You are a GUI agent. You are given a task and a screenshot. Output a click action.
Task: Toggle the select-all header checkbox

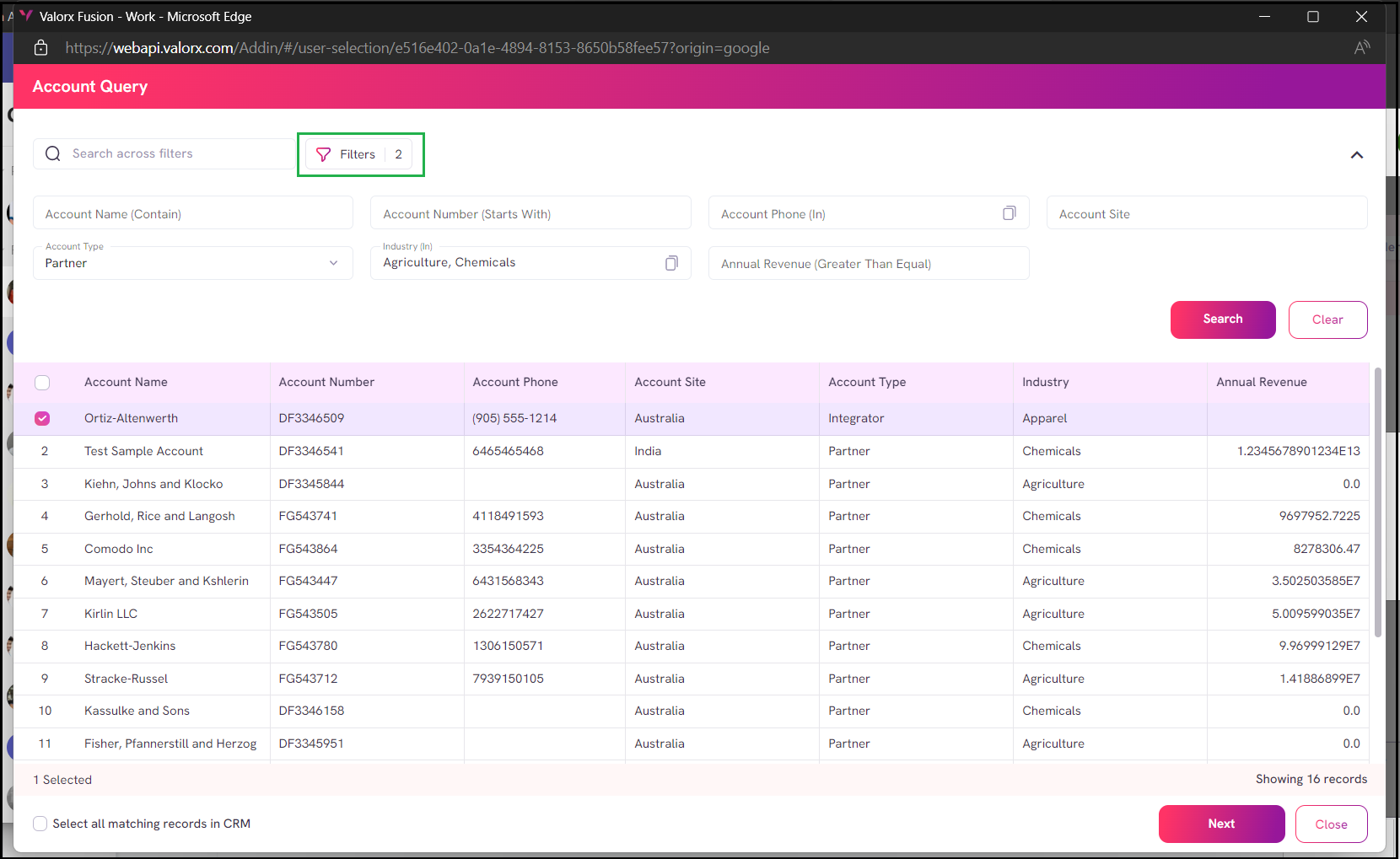pyautogui.click(x=42, y=383)
